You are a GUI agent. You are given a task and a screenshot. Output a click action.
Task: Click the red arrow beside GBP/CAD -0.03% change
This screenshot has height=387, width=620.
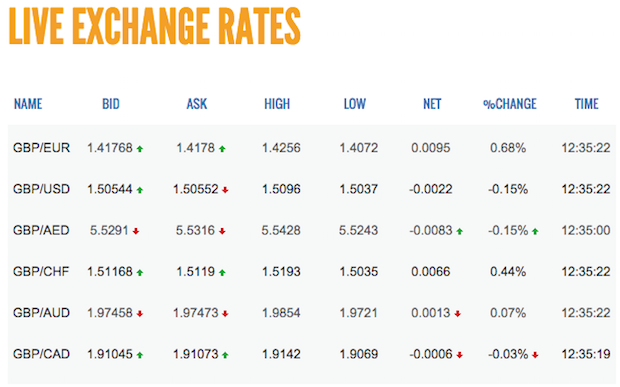pos(535,355)
